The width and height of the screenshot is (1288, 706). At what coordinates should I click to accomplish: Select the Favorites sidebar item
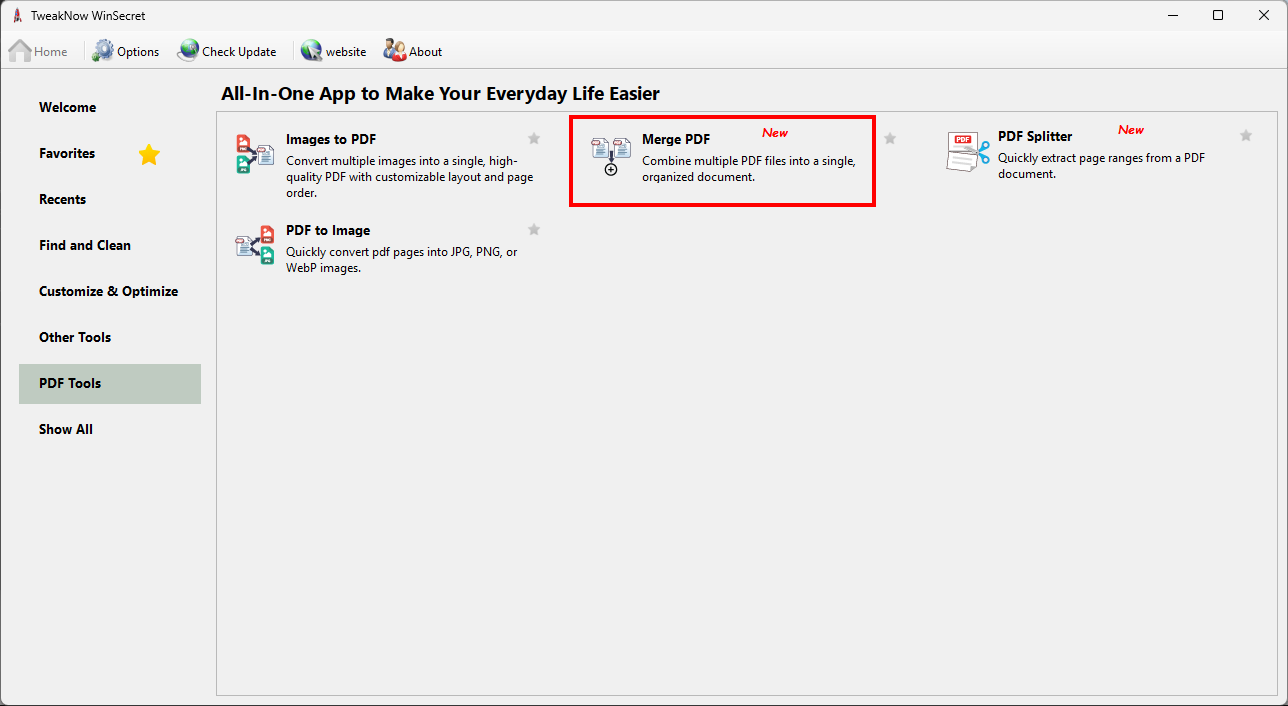pyautogui.click(x=110, y=153)
